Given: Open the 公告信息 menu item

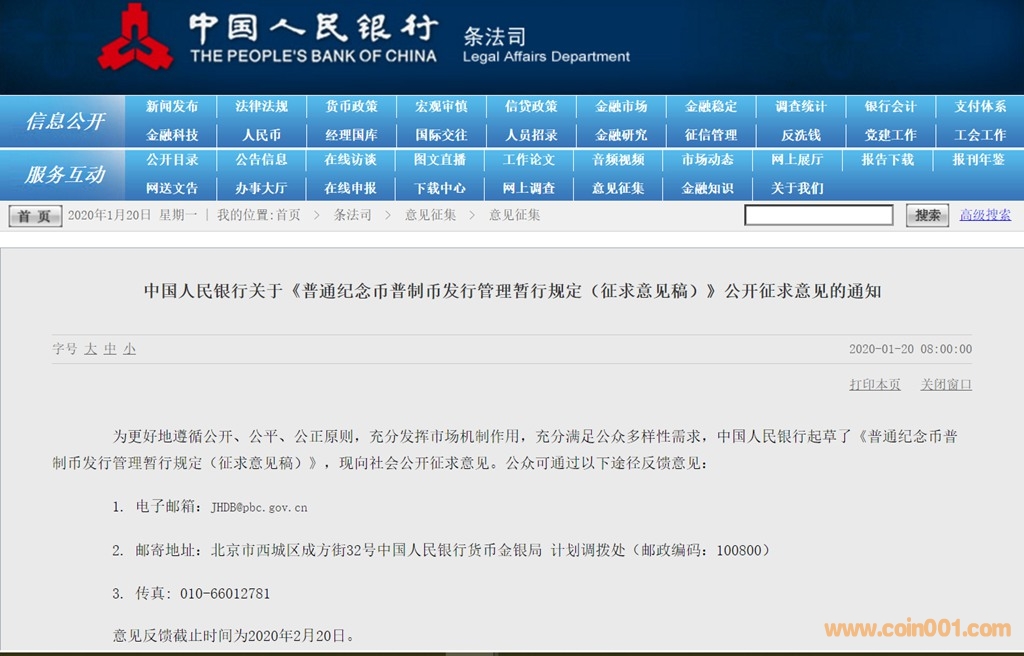Looking at the screenshot, I should [262, 160].
